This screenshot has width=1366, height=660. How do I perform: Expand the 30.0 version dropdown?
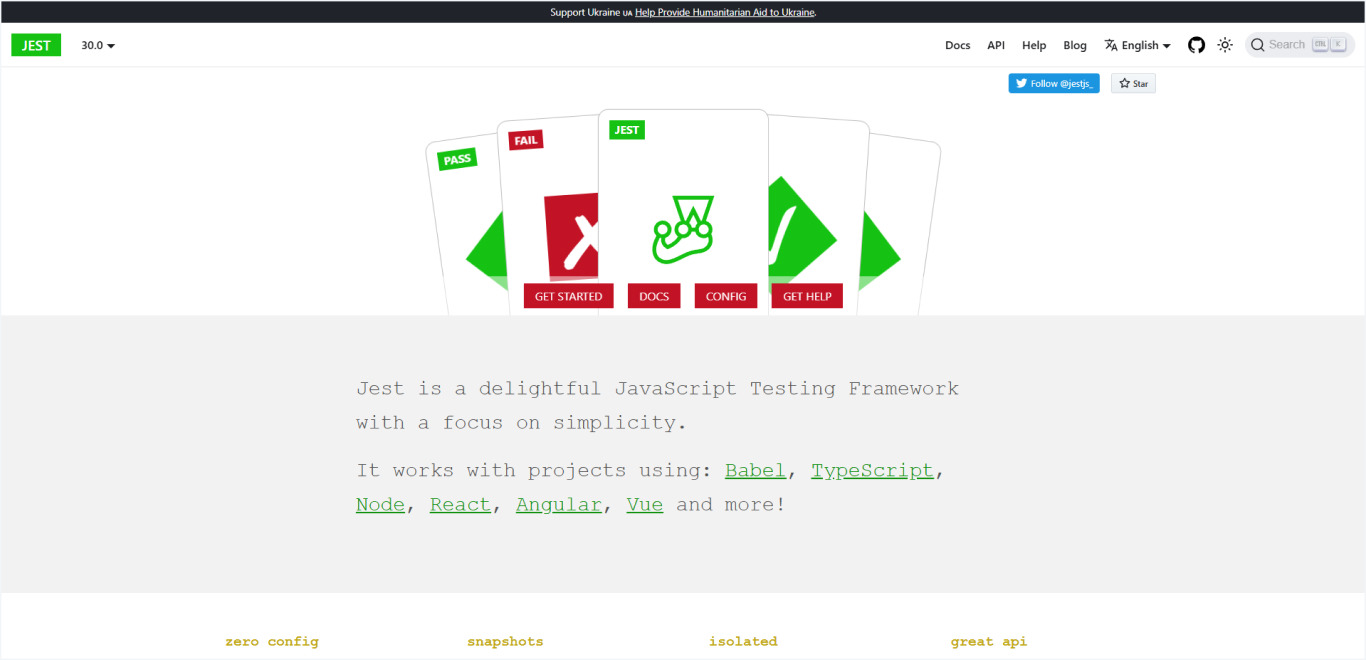pyautogui.click(x=97, y=45)
